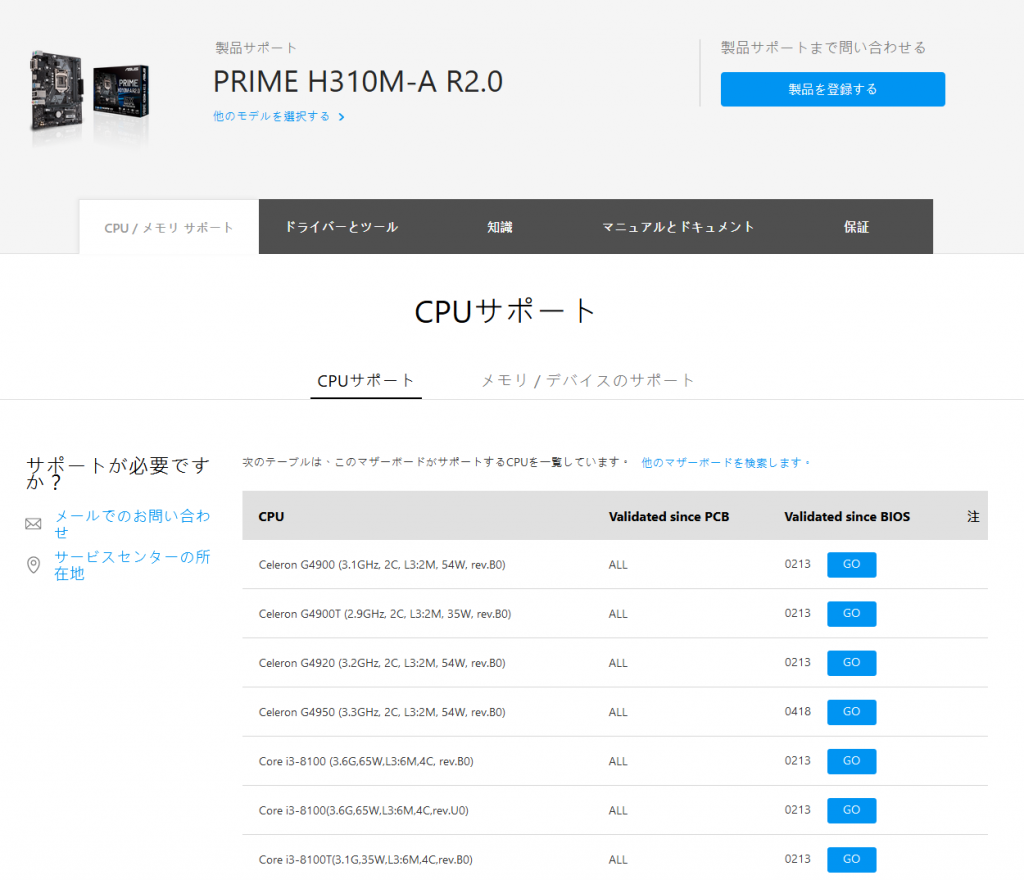Click the サポートが必要ですか? heading
This screenshot has width=1024, height=880.
coord(118,473)
